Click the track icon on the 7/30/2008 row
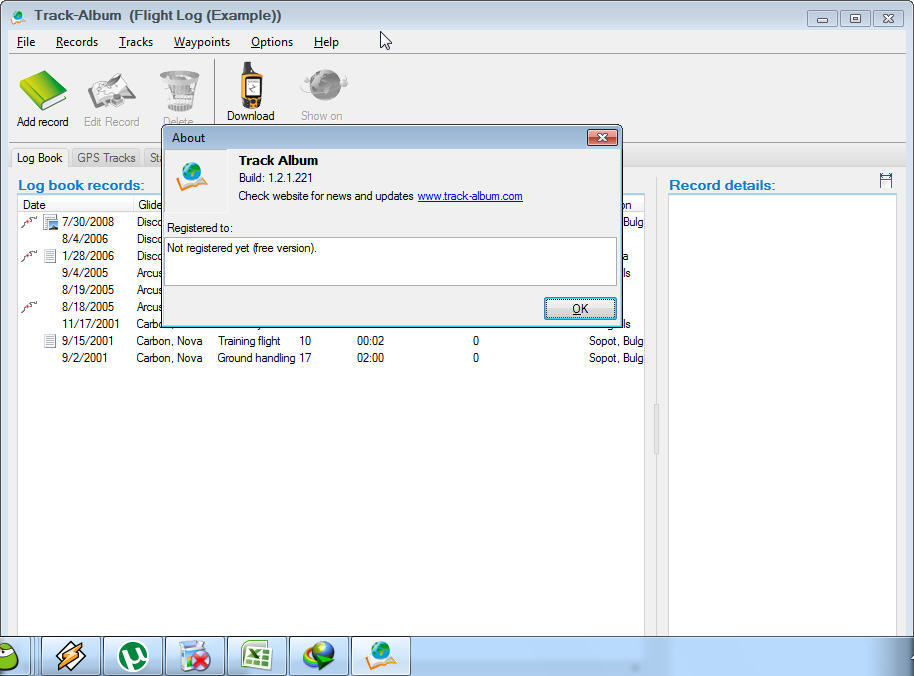This screenshot has width=914, height=676. [x=29, y=222]
